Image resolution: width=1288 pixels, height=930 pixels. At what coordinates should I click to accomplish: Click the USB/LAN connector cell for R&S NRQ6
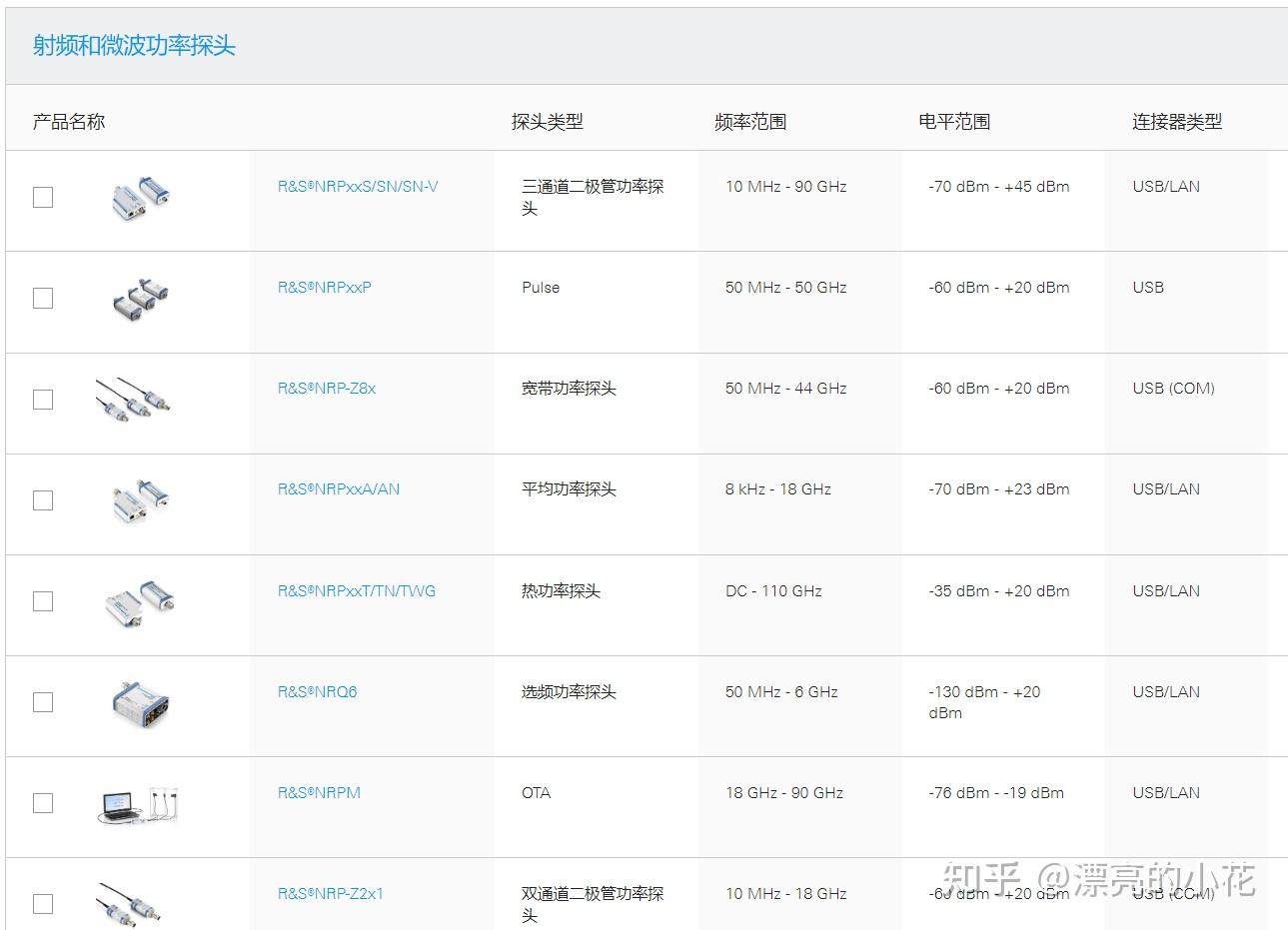(x=1166, y=692)
